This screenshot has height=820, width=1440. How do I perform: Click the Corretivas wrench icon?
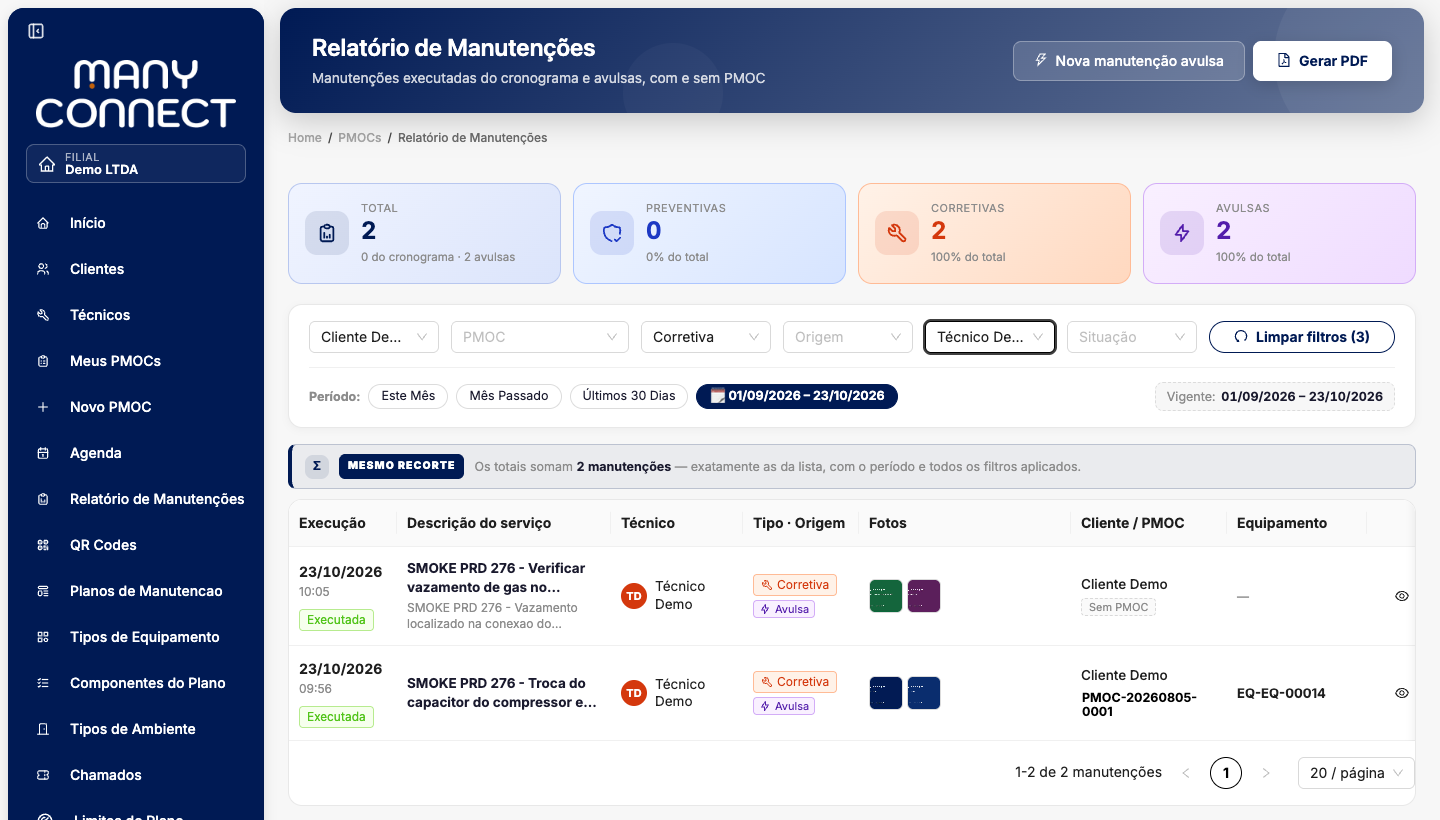point(897,233)
